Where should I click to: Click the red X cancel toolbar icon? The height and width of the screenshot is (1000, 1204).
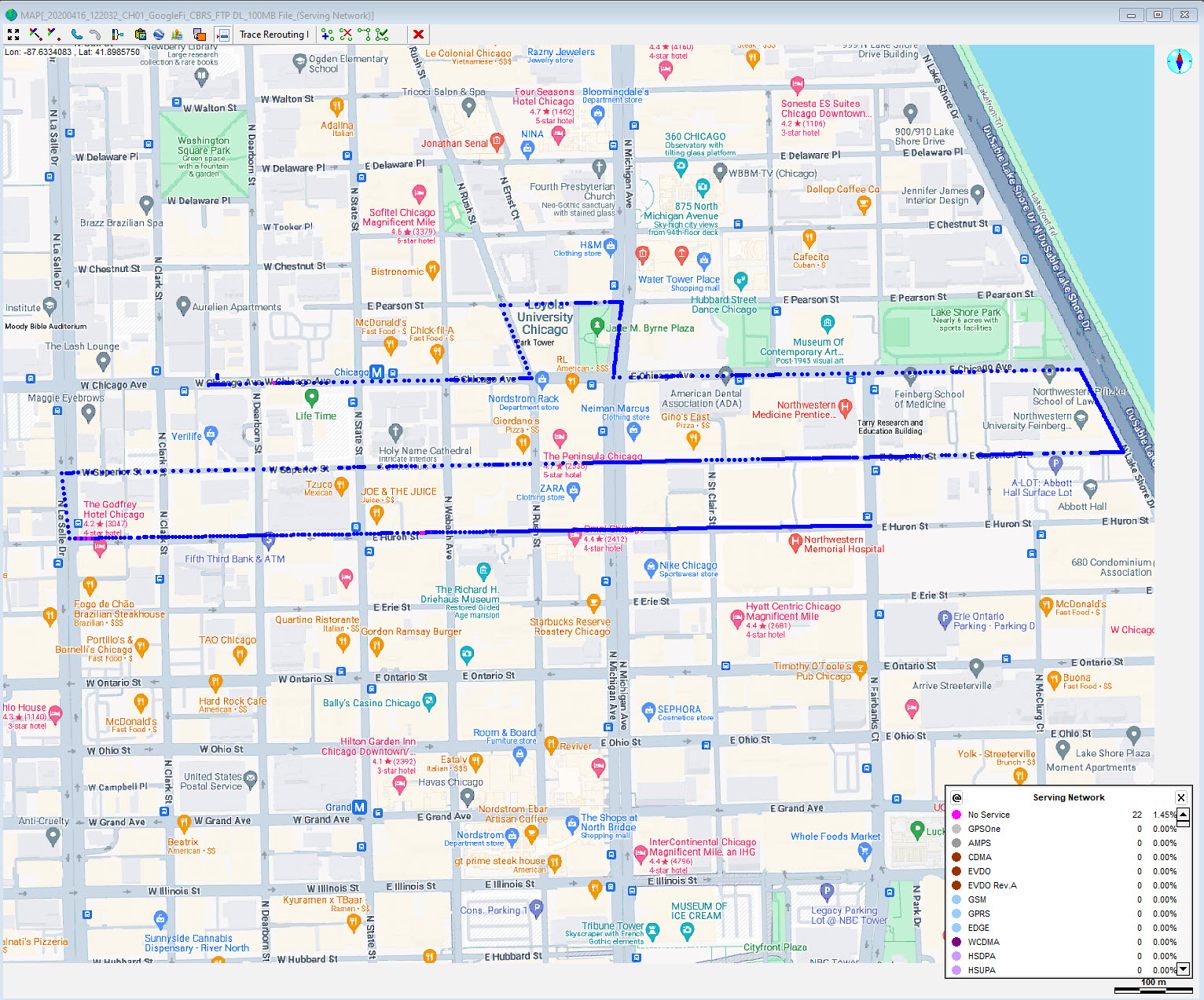point(418,35)
